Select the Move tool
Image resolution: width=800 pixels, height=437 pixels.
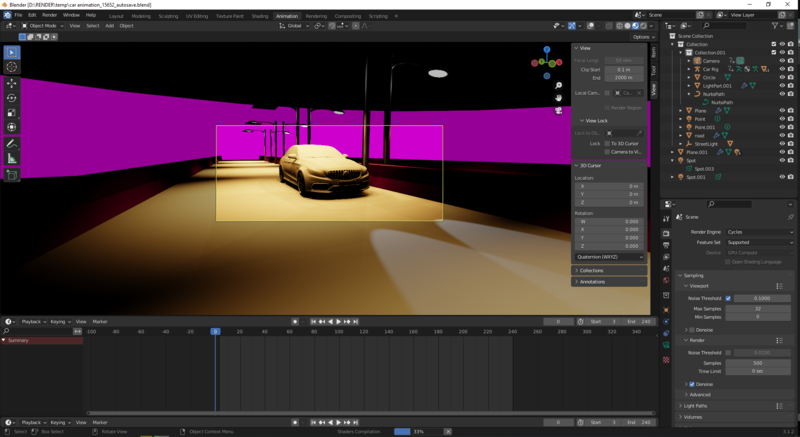[12, 83]
